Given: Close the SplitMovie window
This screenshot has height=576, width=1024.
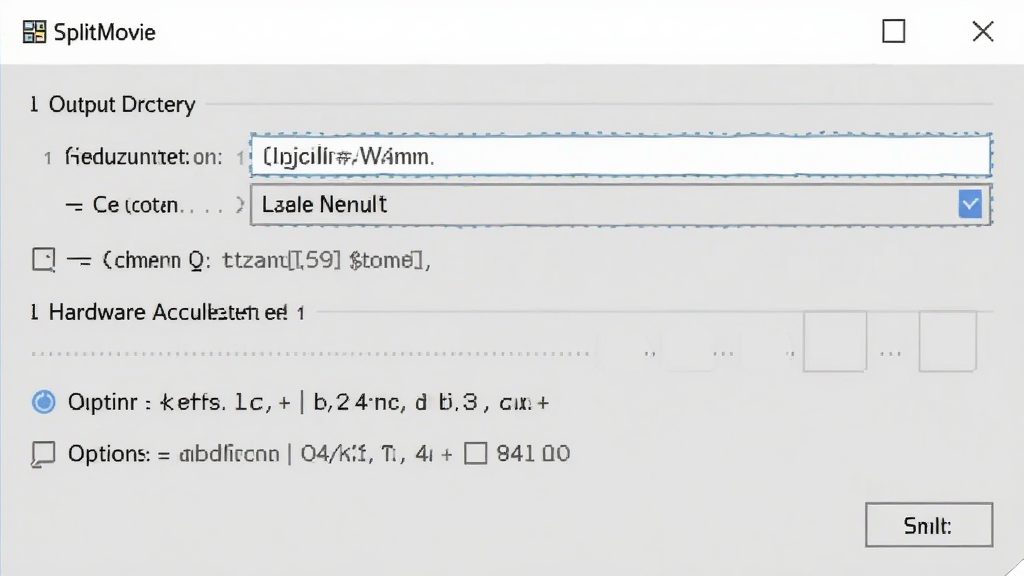Looking at the screenshot, I should [982, 31].
